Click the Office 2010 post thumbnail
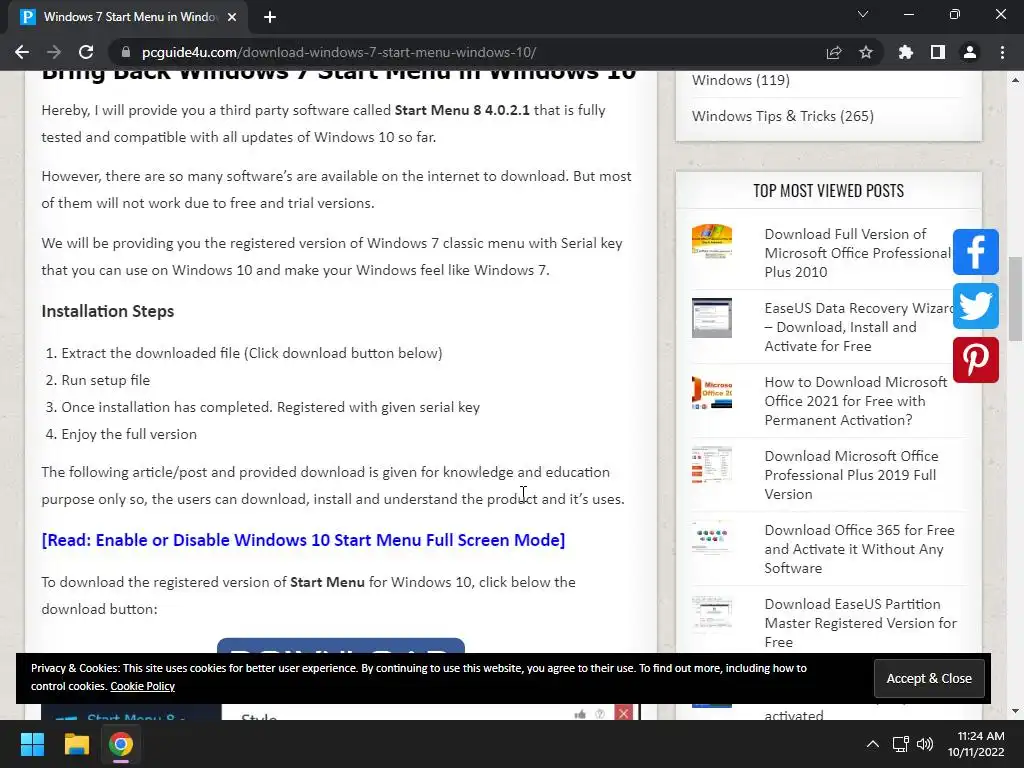This screenshot has height=768, width=1024. (712, 242)
